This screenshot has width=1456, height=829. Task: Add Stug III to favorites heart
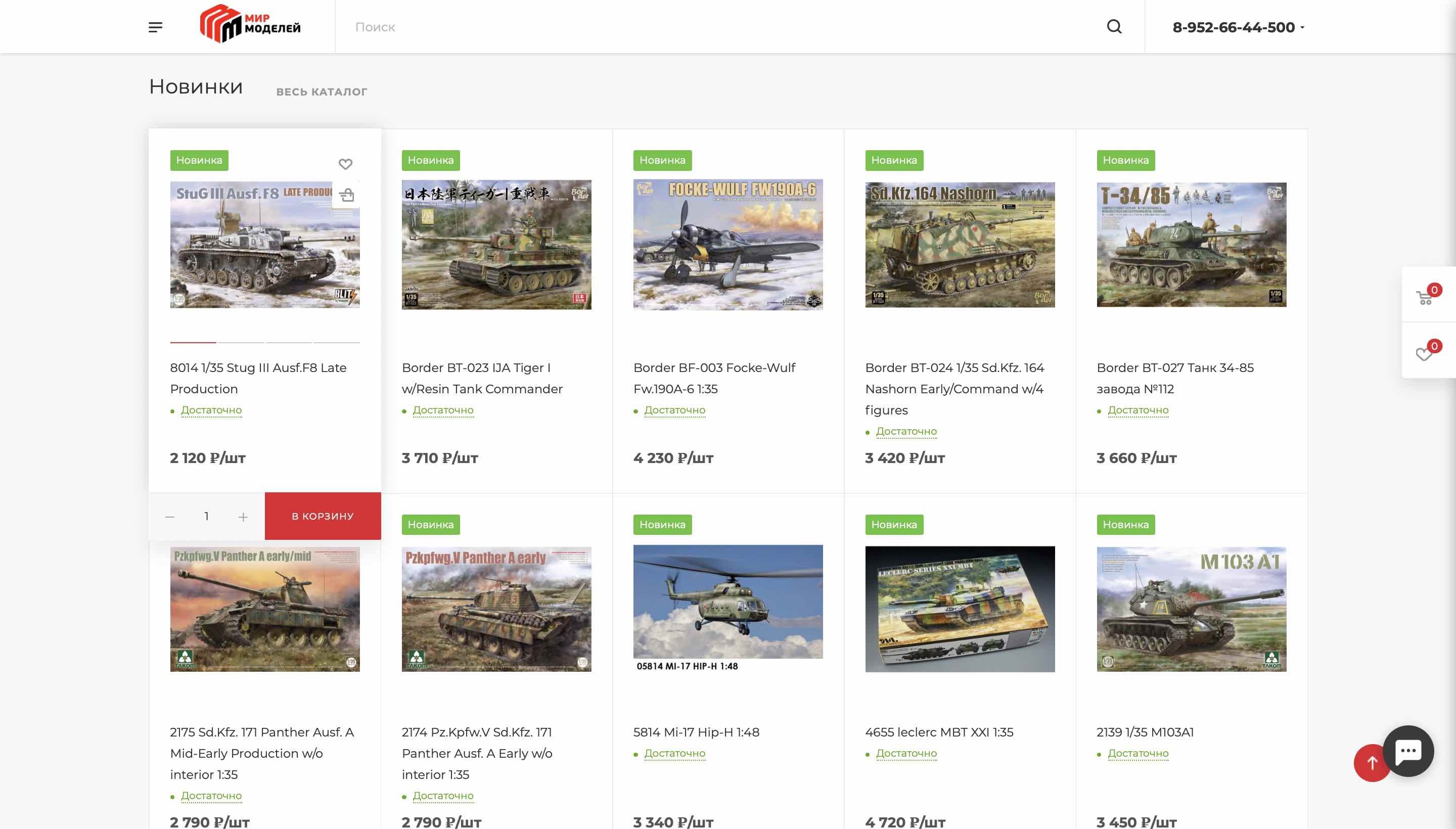point(345,164)
